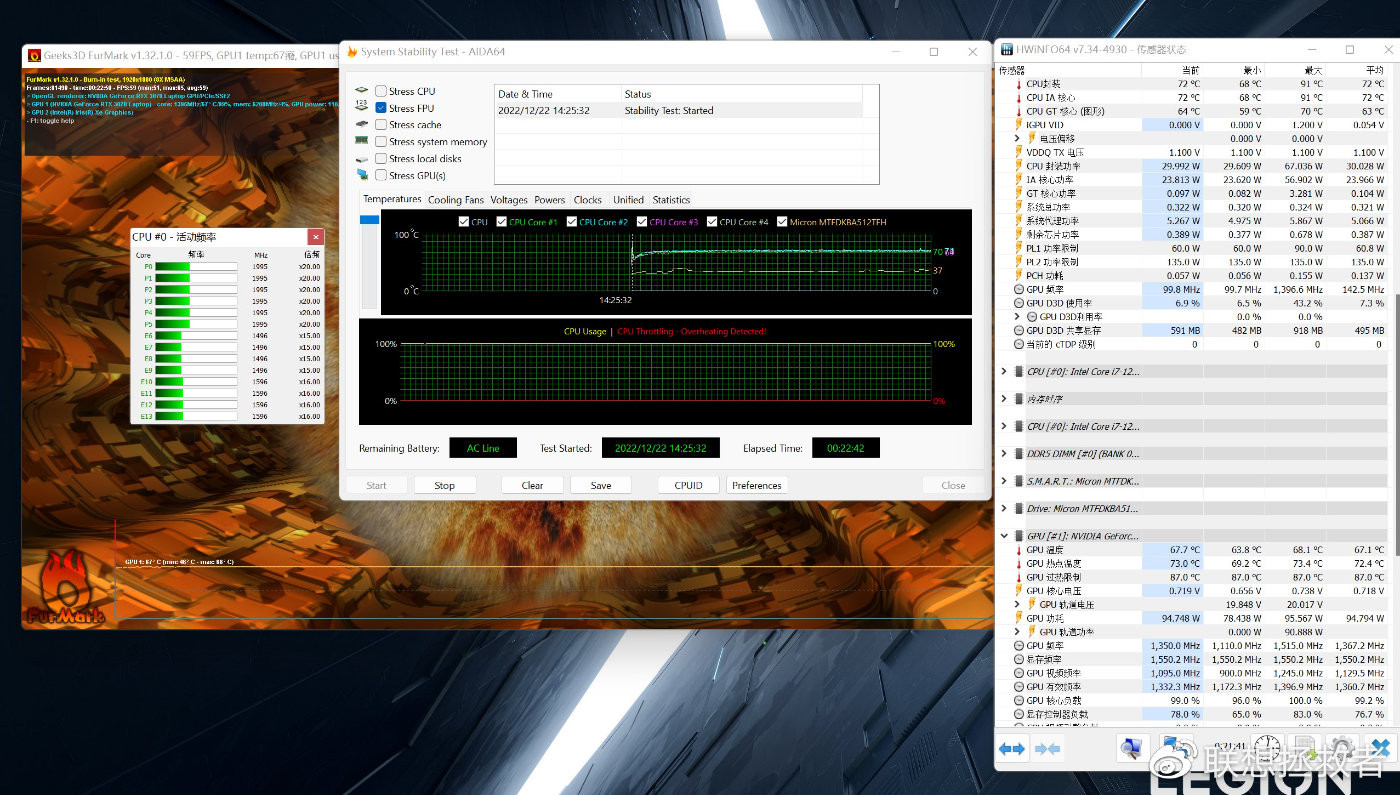The image size is (1400, 795).
Task: Switch to the Cooling Fans tab
Action: (x=456, y=200)
